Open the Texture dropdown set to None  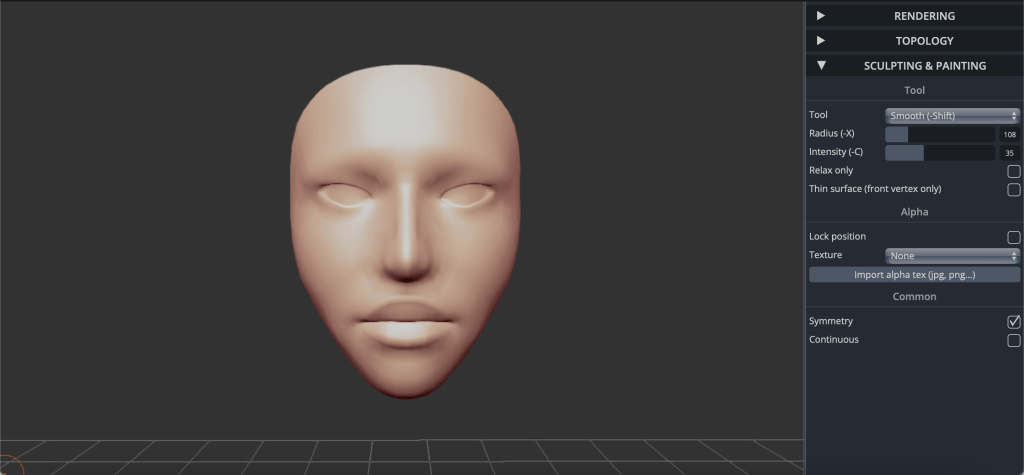click(x=952, y=256)
